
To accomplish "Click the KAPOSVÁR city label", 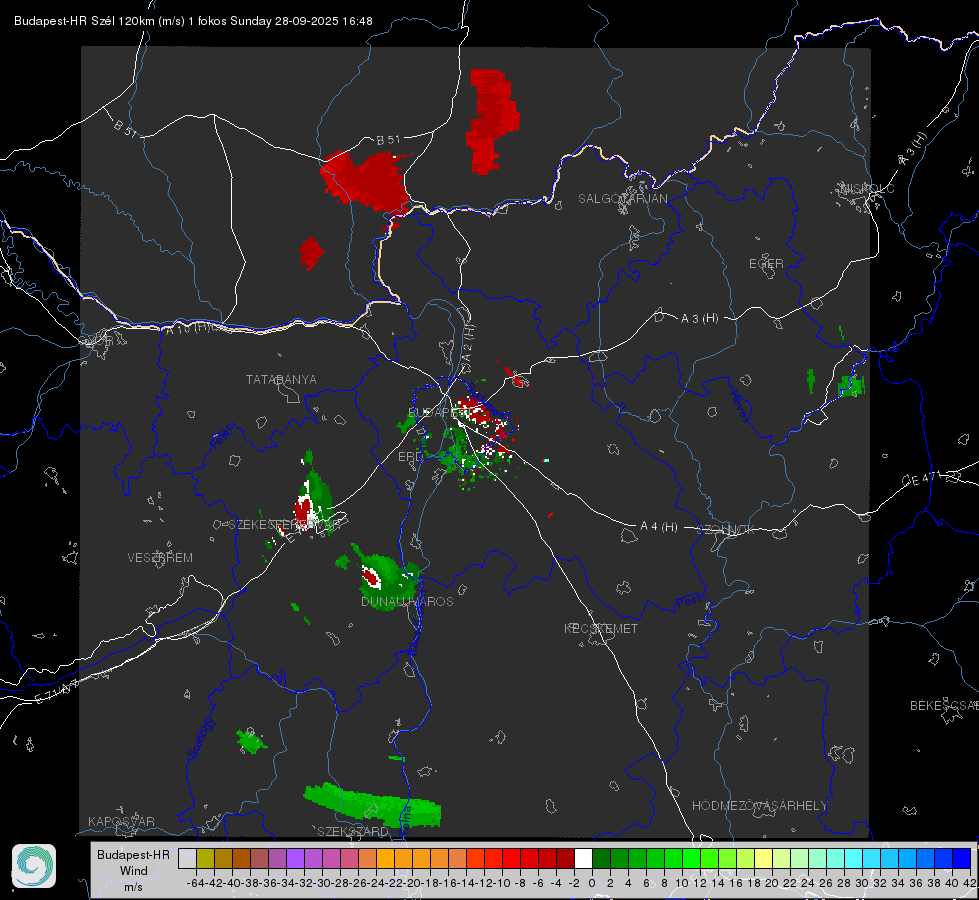I will [x=121, y=821].
